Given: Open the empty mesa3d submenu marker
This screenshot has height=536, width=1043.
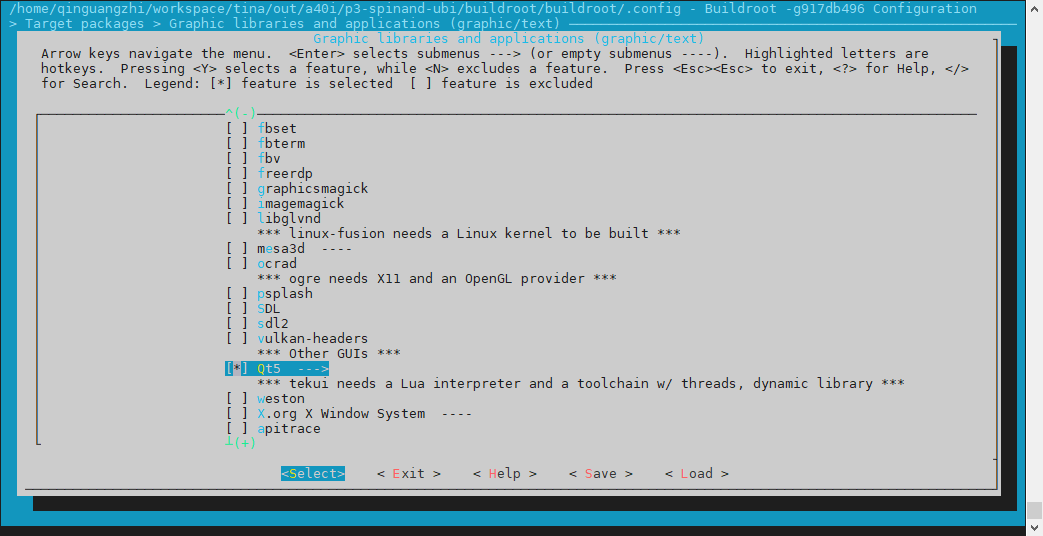Looking at the screenshot, I should 337,249.
